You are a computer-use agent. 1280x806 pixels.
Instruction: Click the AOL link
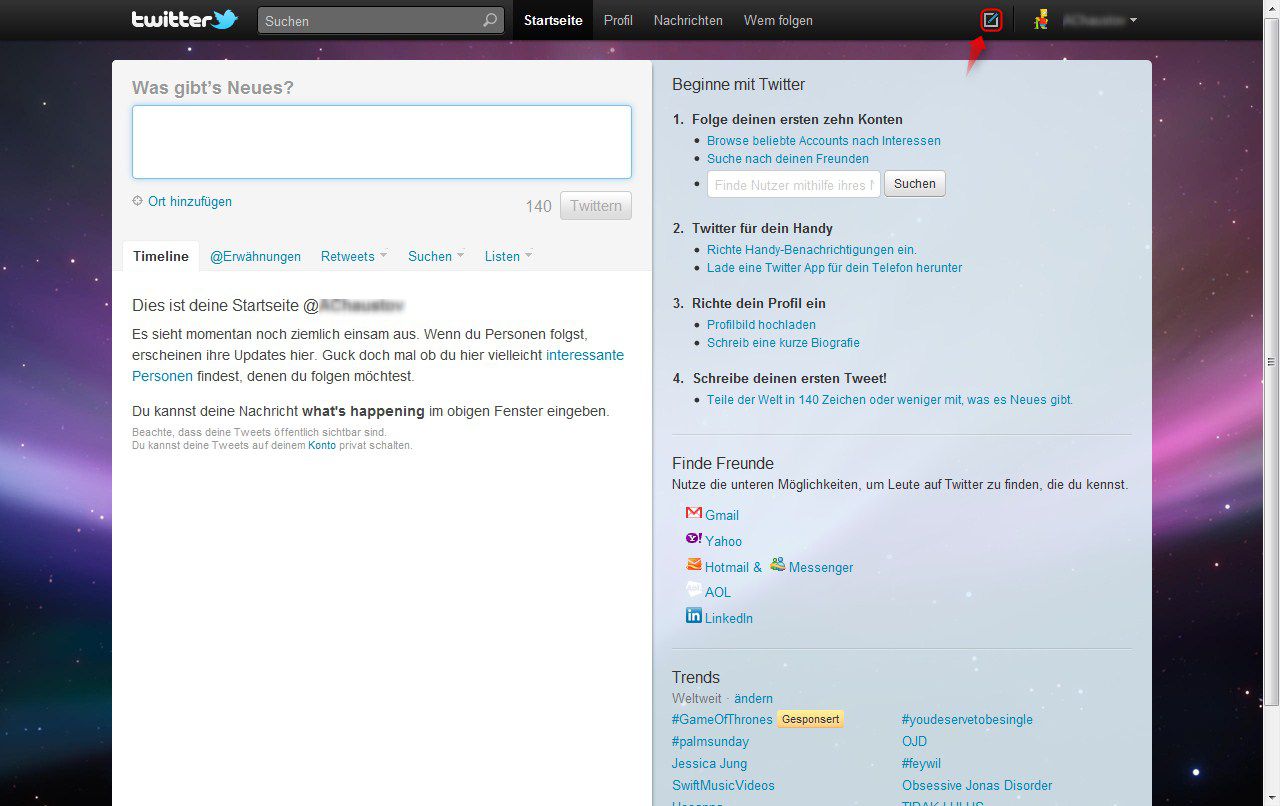718,592
